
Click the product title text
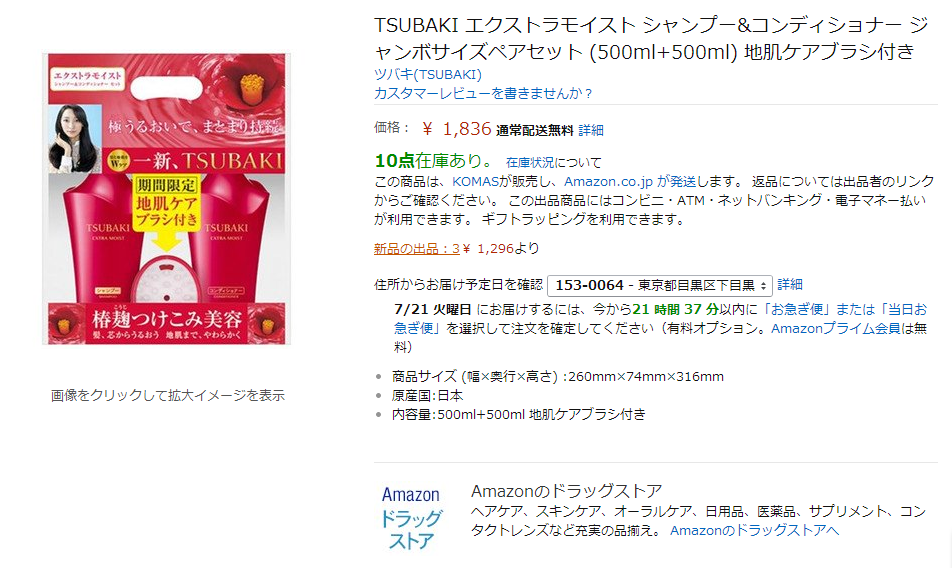[651, 38]
